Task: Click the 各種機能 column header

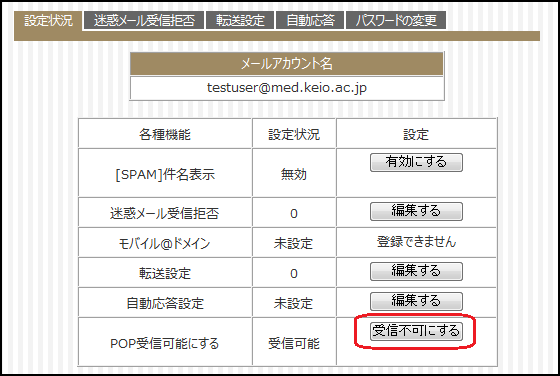Action: [165, 134]
